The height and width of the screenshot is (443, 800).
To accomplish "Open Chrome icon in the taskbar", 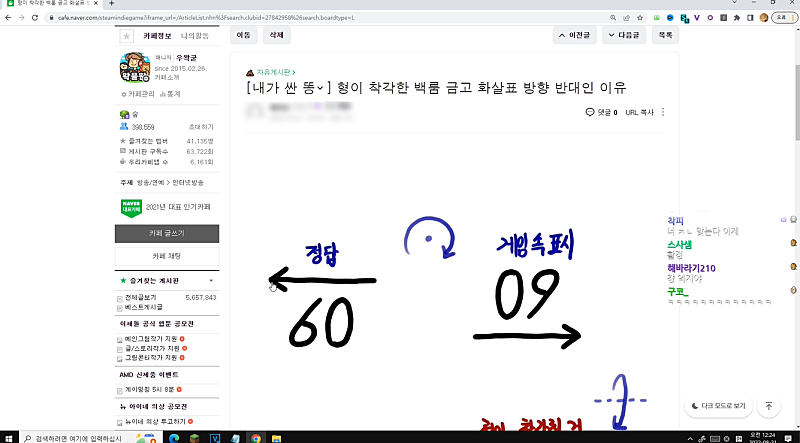I will click(x=256, y=438).
